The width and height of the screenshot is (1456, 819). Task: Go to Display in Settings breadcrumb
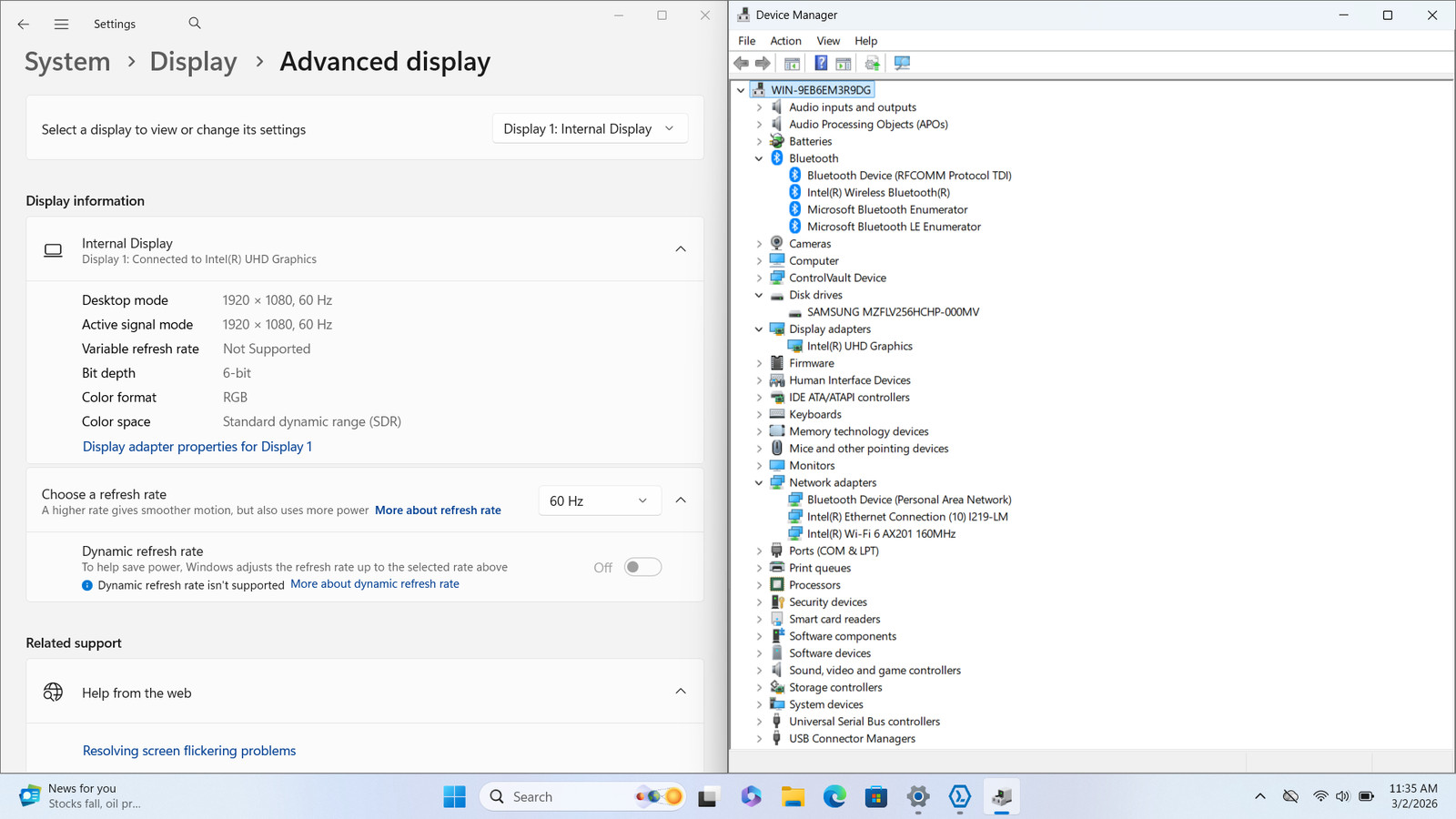193,62
